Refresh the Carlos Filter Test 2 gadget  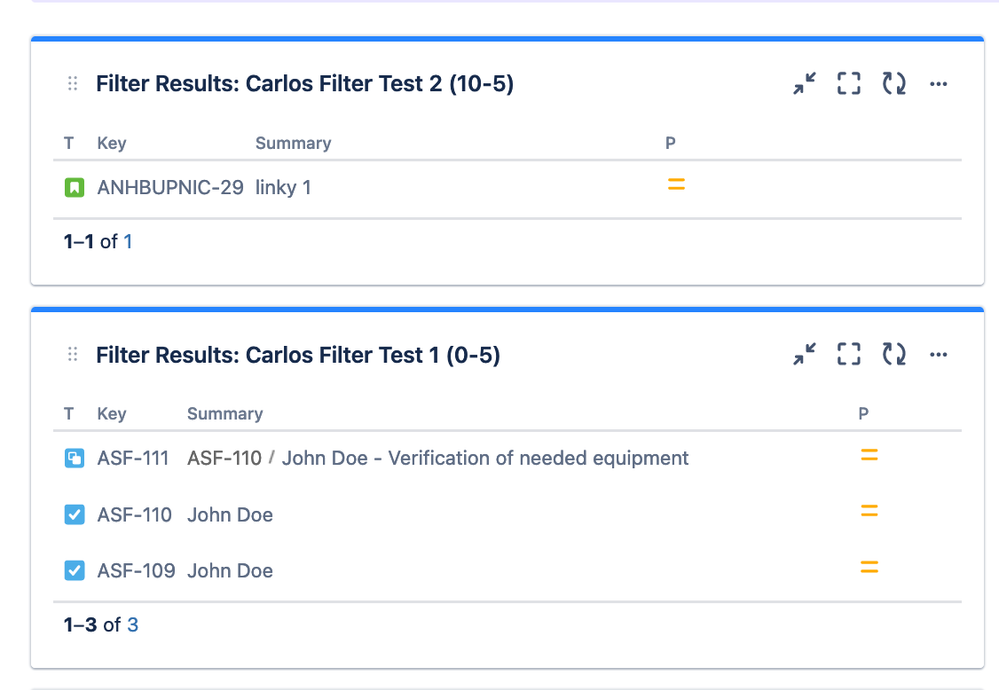[x=894, y=84]
